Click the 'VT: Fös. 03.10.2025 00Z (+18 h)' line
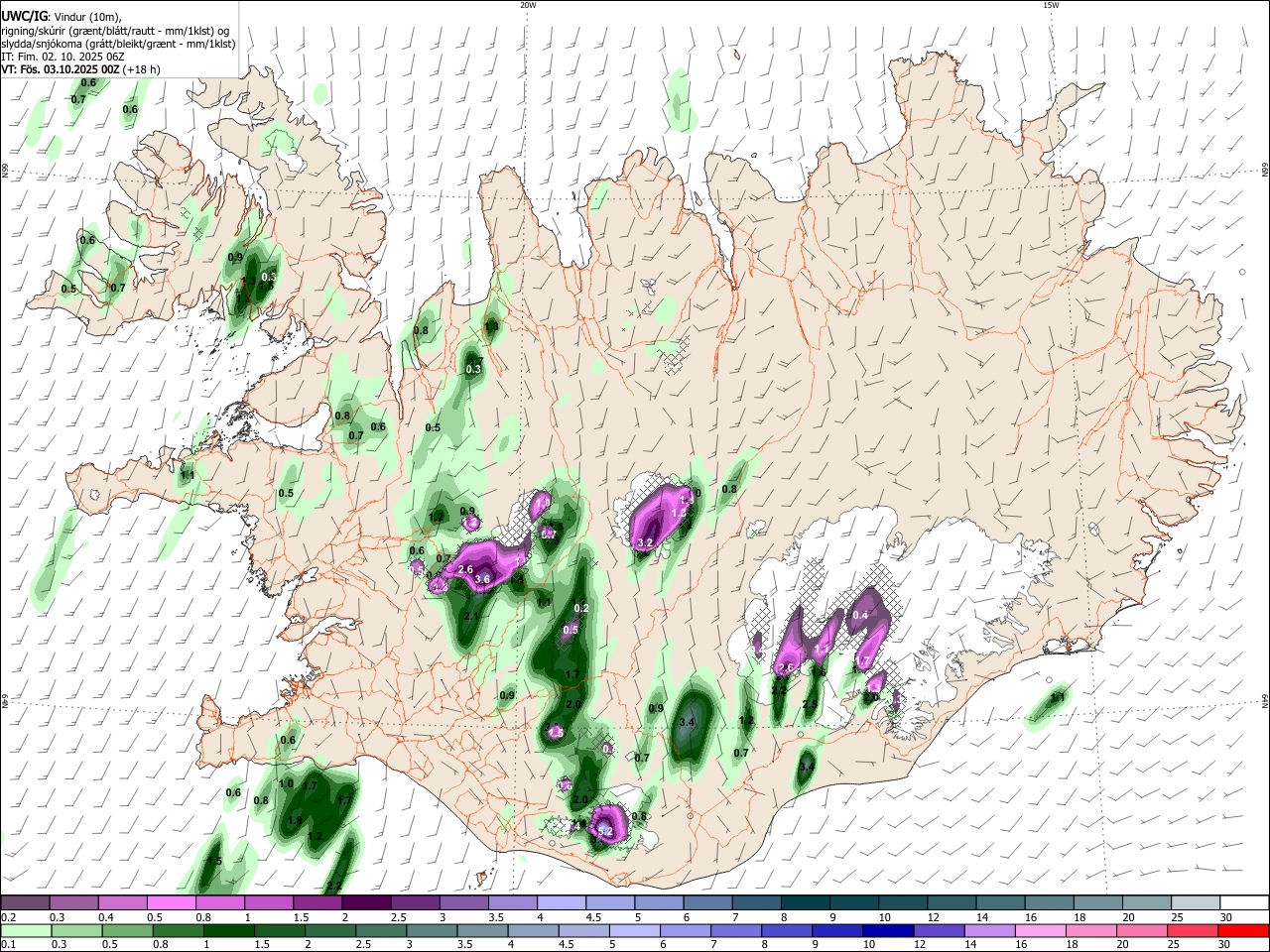This screenshot has height=952, width=1270. [x=81, y=69]
